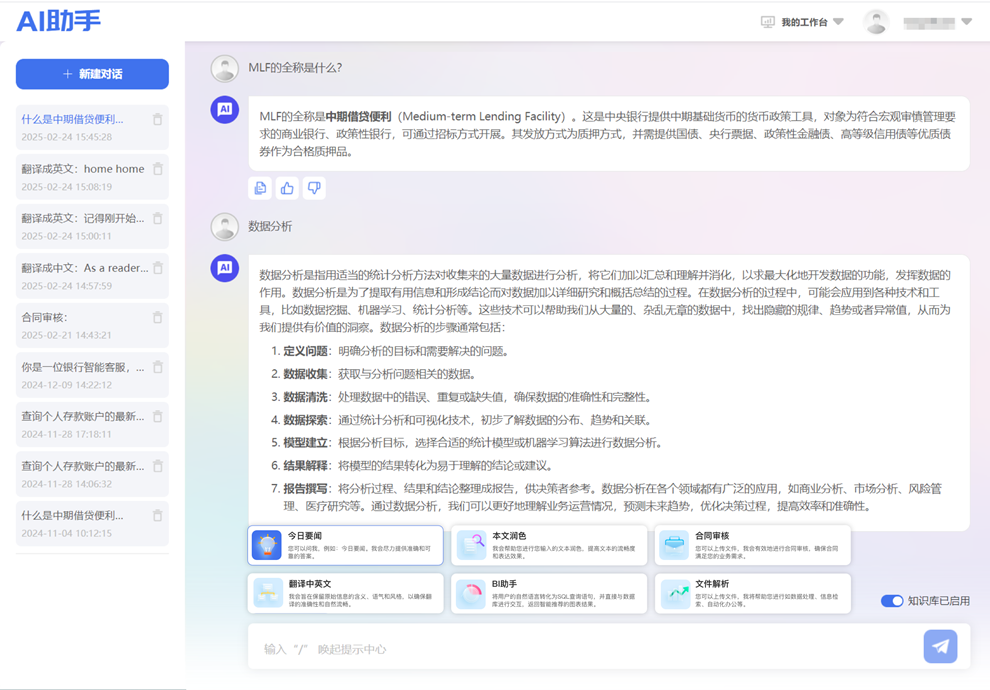This screenshot has width=990, height=690.
Task: Disable the 知识库已启用 knowledge base switch
Action: (x=890, y=600)
